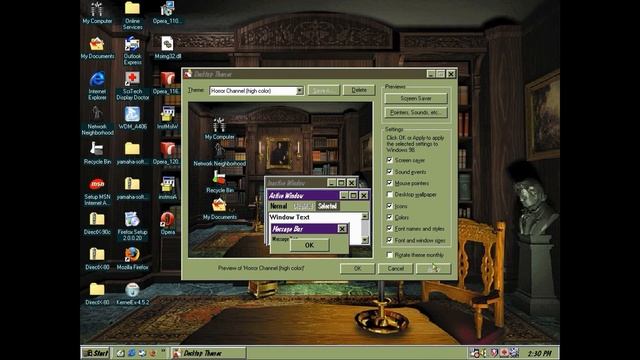
Task: Open the Network Neighborhood desktop icon
Action: coord(97,121)
